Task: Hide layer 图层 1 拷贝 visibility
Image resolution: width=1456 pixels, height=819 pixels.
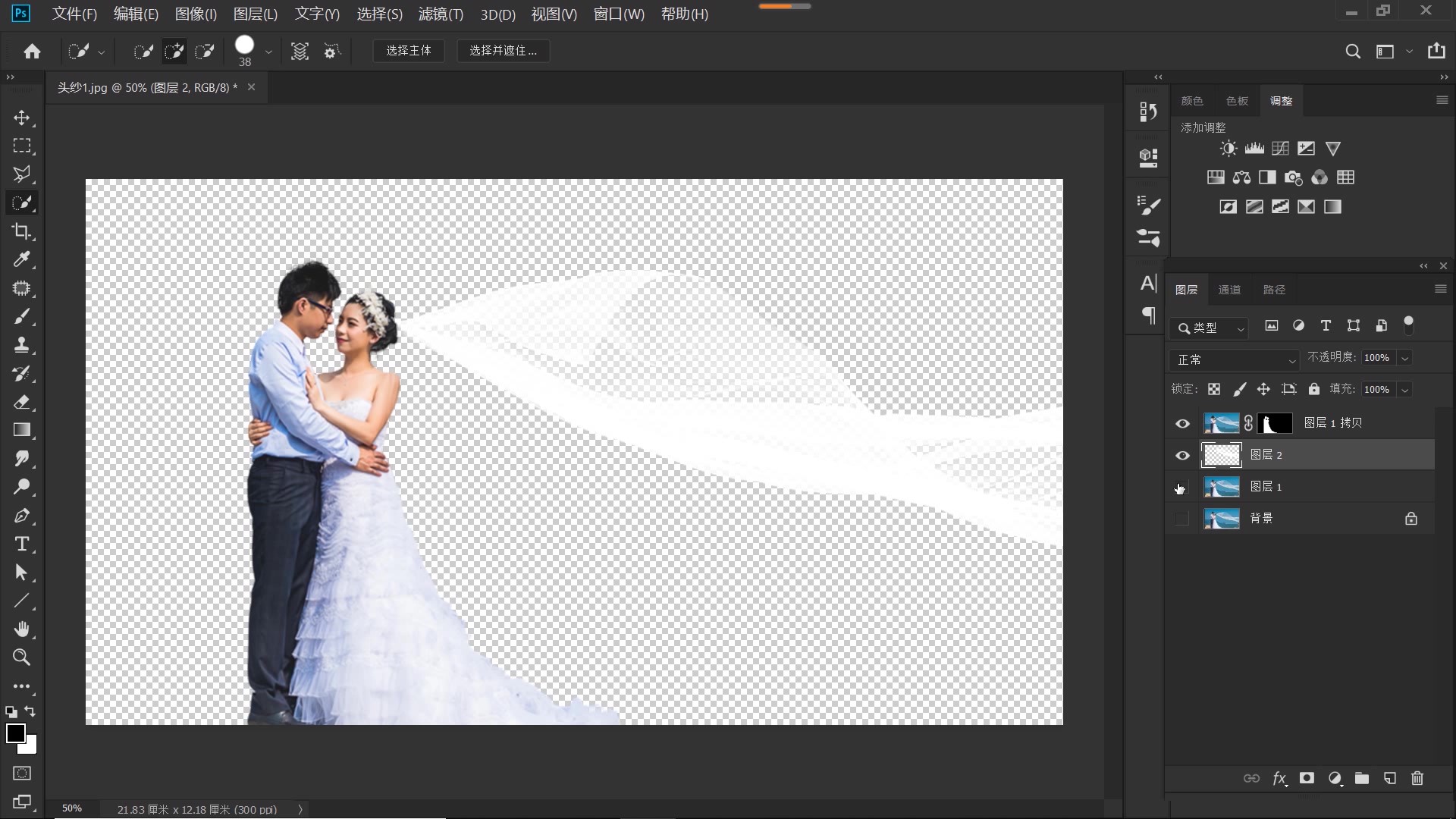Action: pos(1182,423)
